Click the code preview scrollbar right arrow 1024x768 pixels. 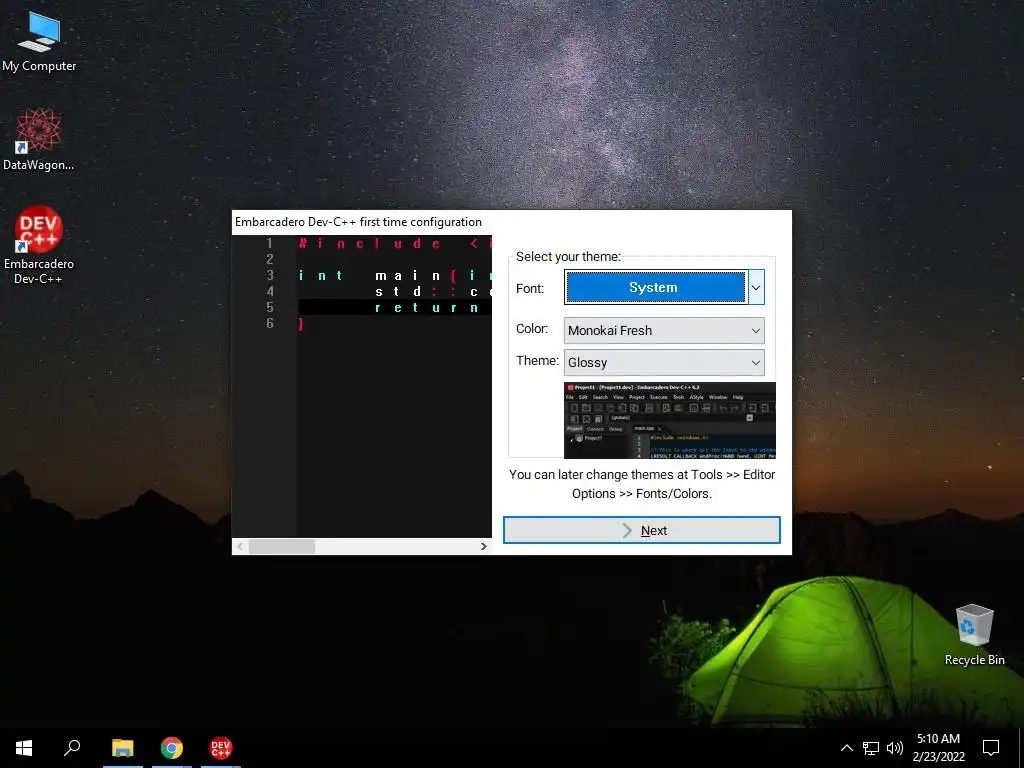click(483, 546)
